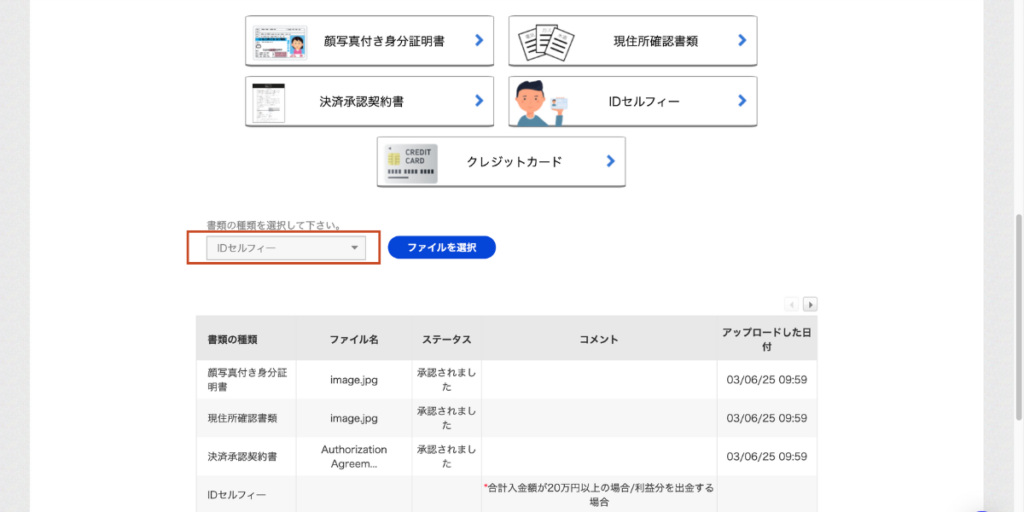Image resolution: width=1024 pixels, height=512 pixels.
Task: Click the dropdown arrow in the document selector
Action: click(354, 248)
